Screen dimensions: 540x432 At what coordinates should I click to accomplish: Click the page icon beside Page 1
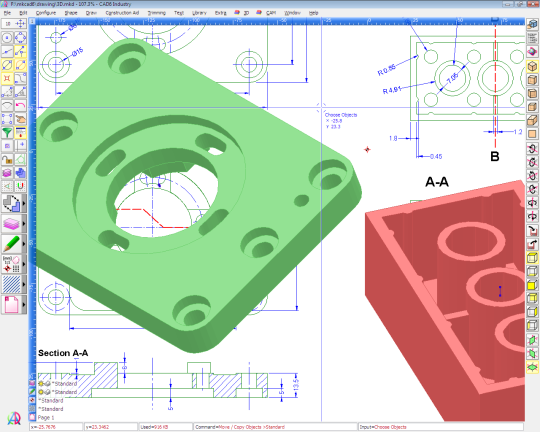coord(32,418)
